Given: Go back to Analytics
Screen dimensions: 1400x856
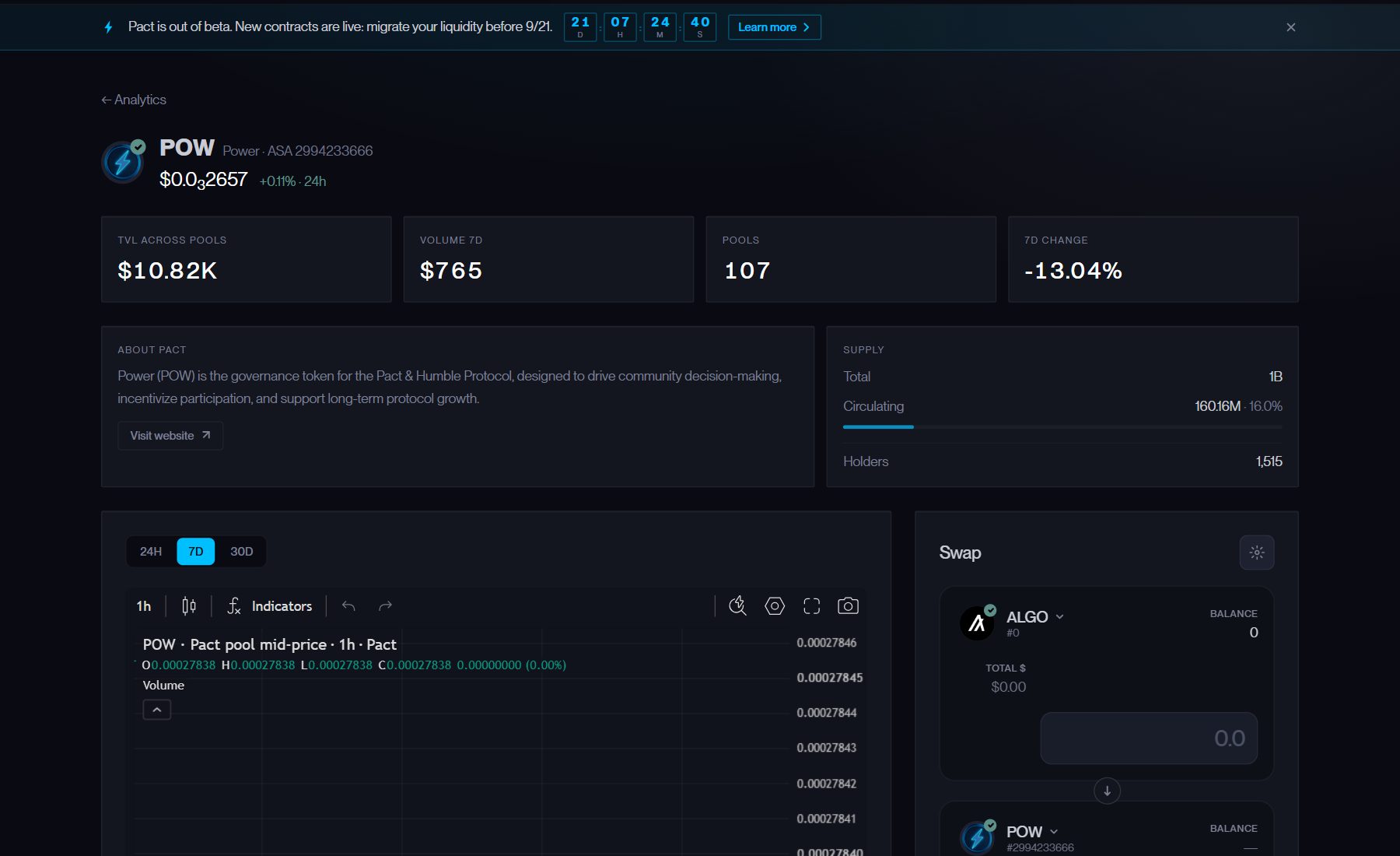Looking at the screenshot, I should [x=133, y=100].
